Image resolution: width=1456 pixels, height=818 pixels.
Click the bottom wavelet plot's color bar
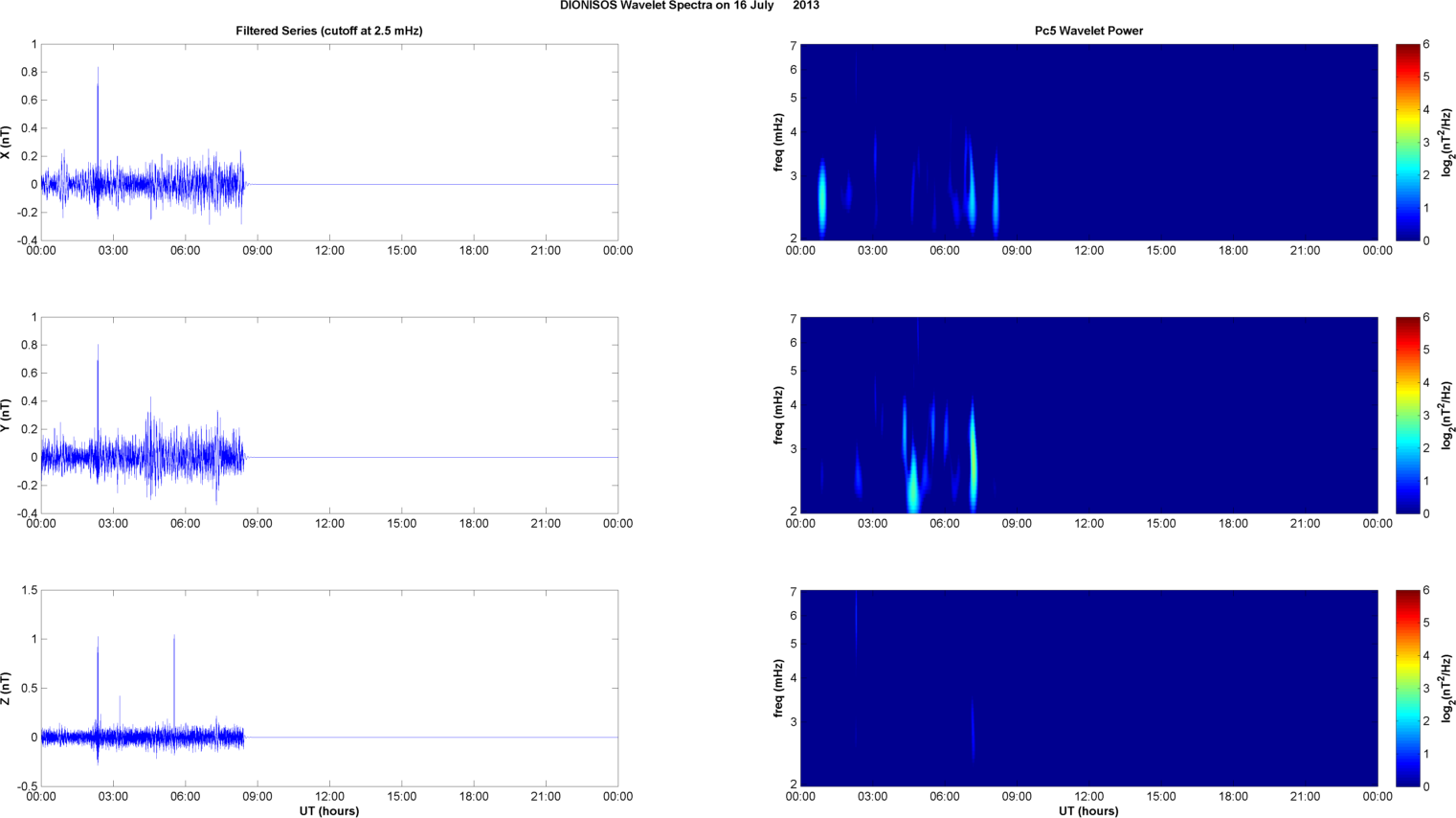pyautogui.click(x=1407, y=688)
